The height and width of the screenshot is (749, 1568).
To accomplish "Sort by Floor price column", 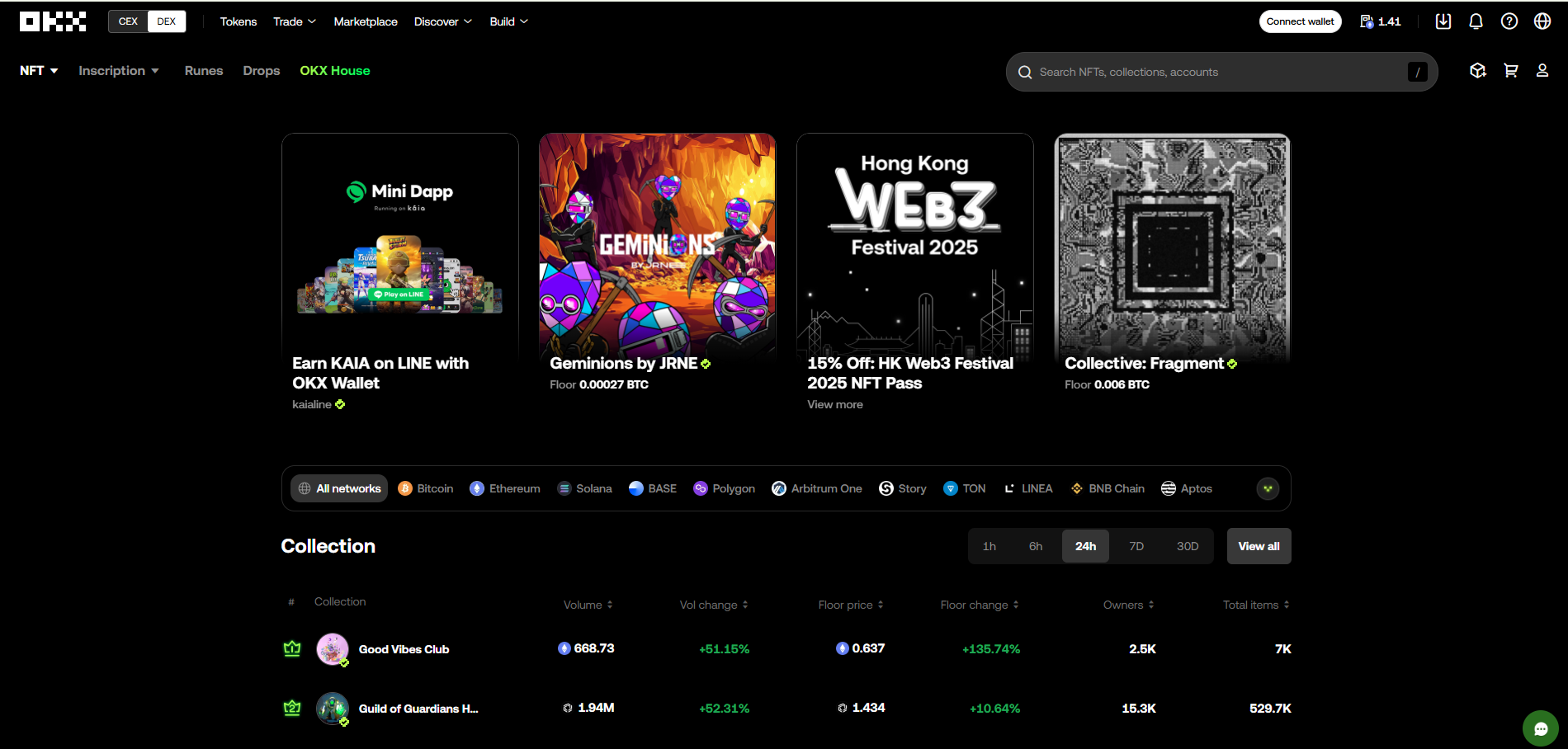I will [851, 605].
